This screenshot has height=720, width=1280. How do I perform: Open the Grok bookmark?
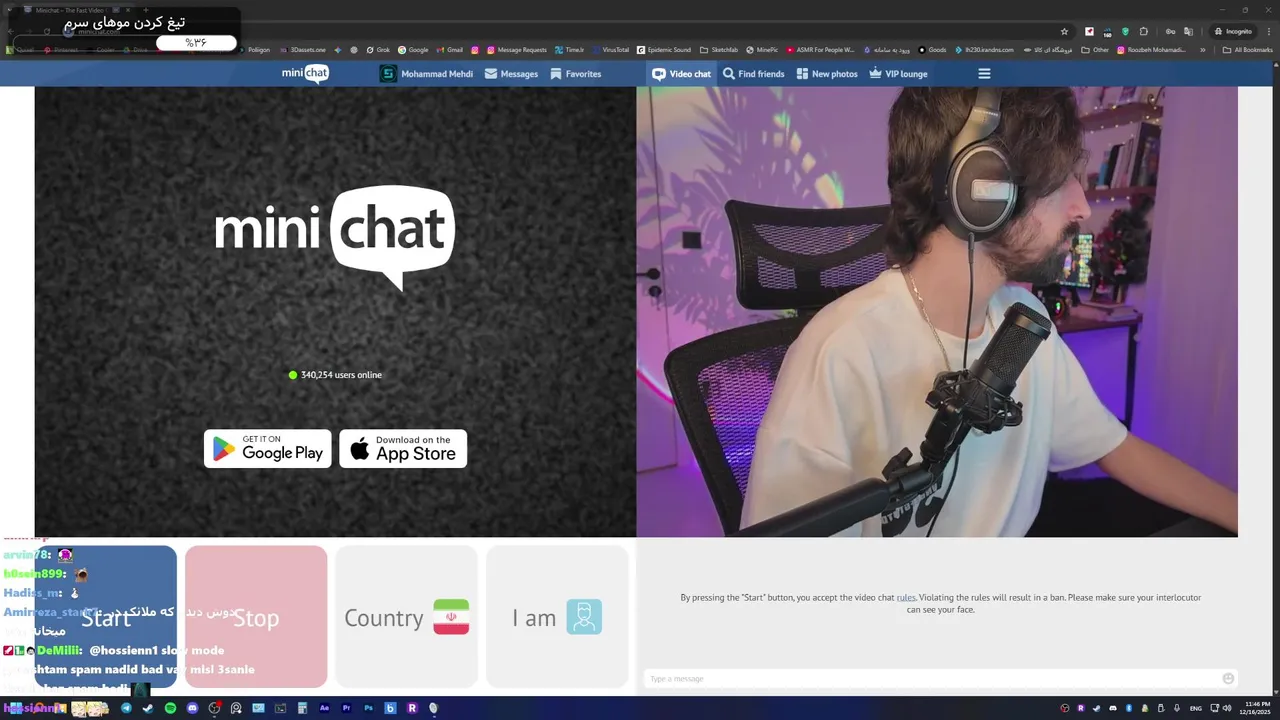pos(377,49)
